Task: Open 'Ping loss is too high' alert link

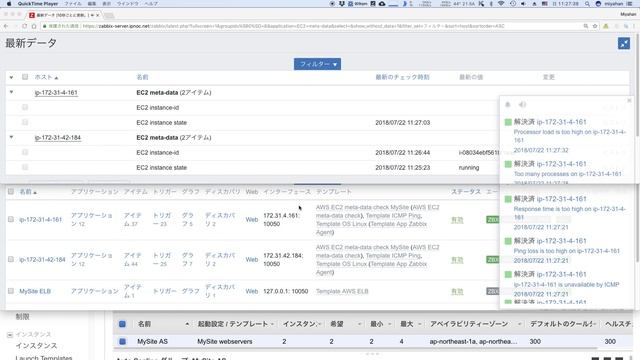Action: click(567, 251)
